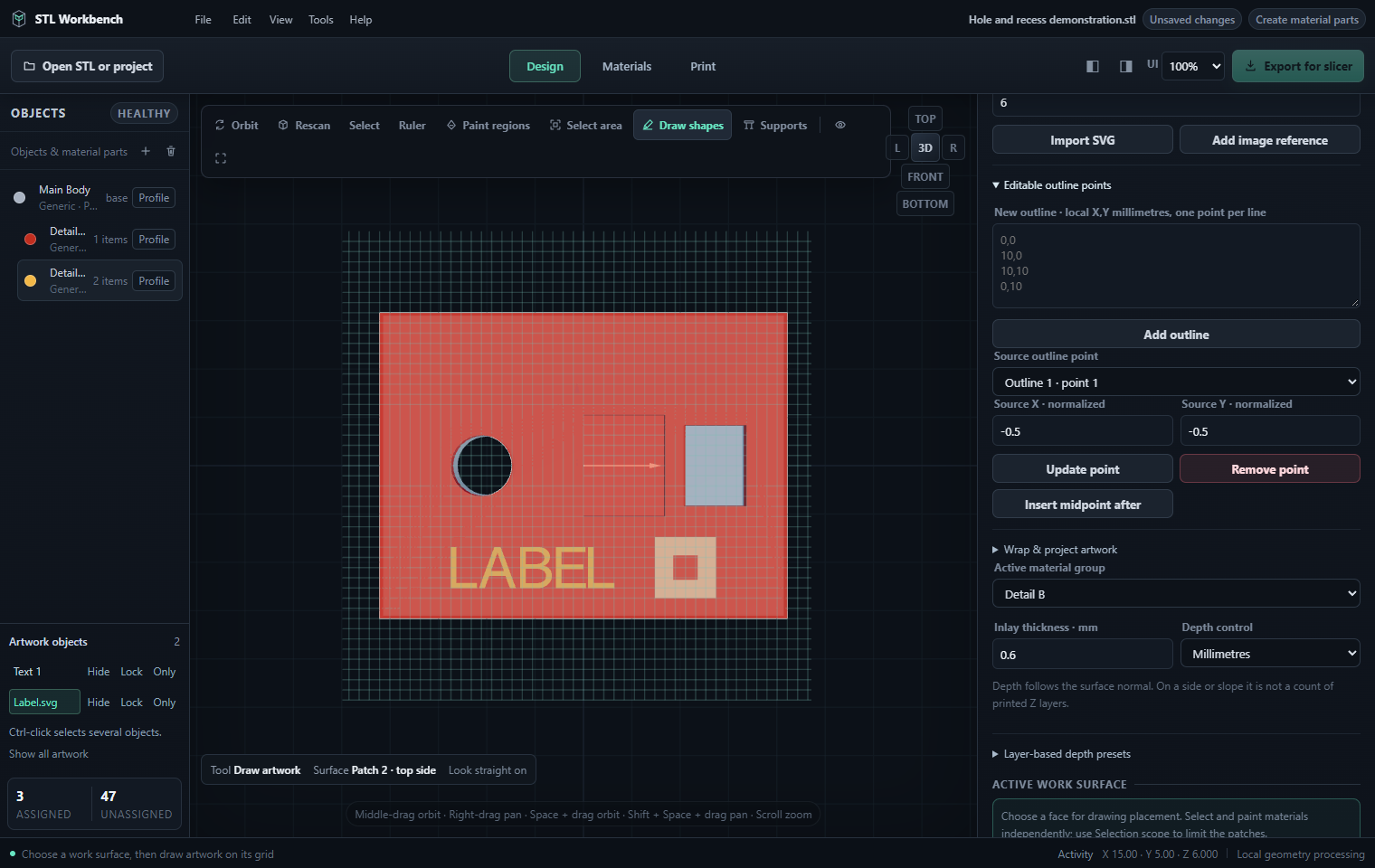Click Export for slicer button

(x=1298, y=66)
